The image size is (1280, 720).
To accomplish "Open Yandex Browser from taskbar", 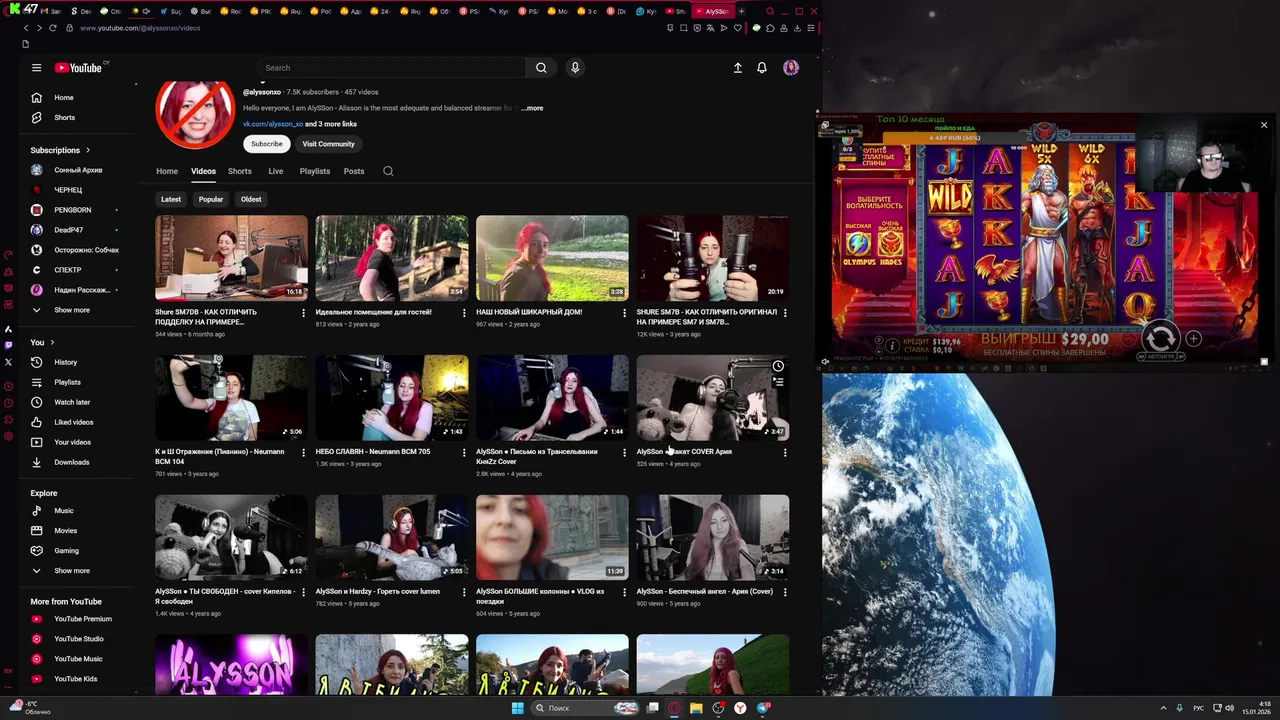I will pos(740,708).
